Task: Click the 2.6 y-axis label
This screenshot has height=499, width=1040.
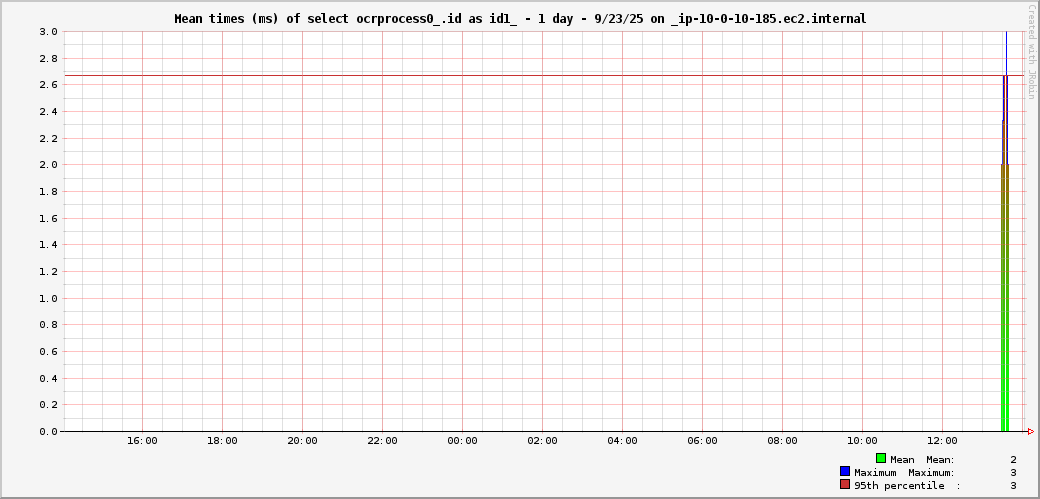Action: pyautogui.click(x=48, y=85)
